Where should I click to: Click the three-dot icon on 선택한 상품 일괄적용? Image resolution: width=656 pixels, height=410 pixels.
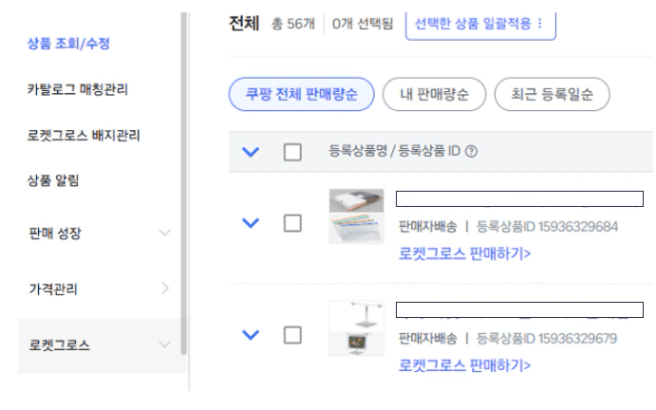540,24
